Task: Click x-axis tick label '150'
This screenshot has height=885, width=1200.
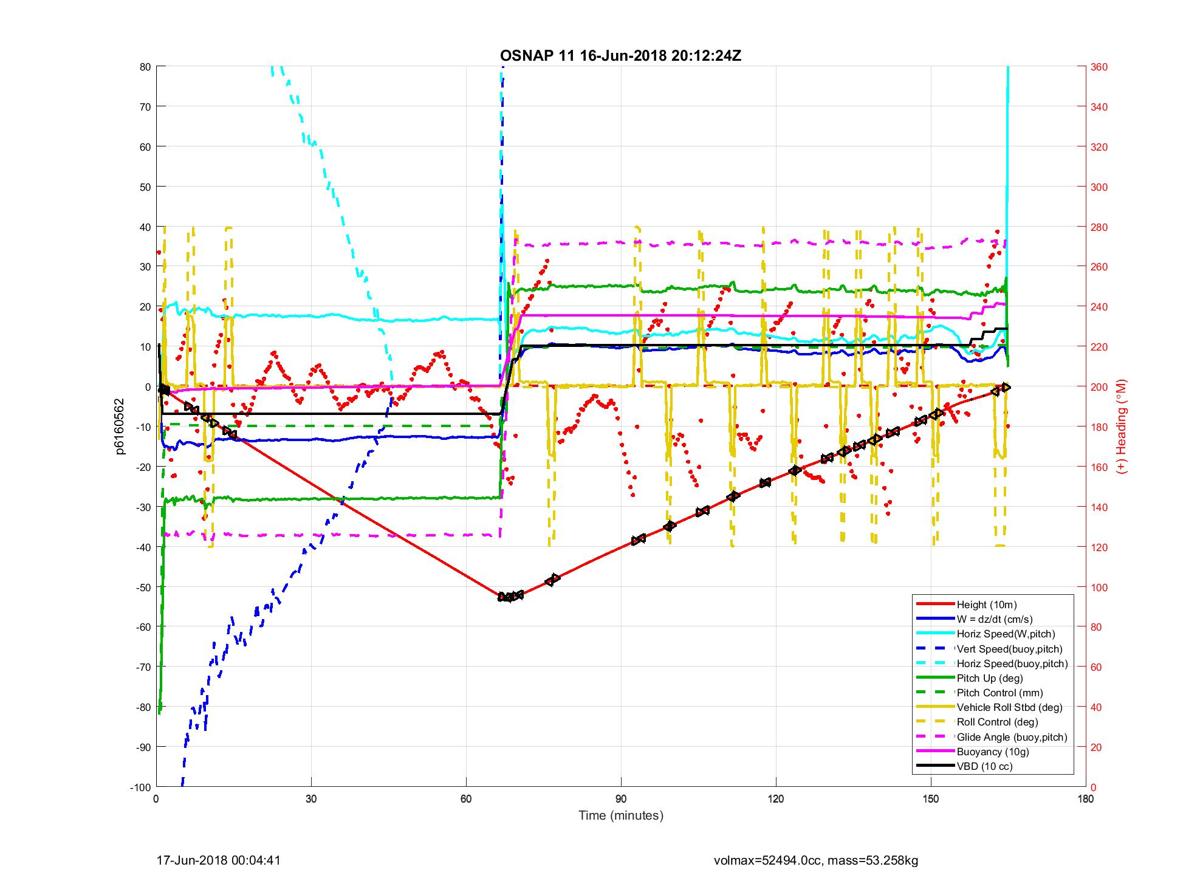Action: pyautogui.click(x=931, y=799)
